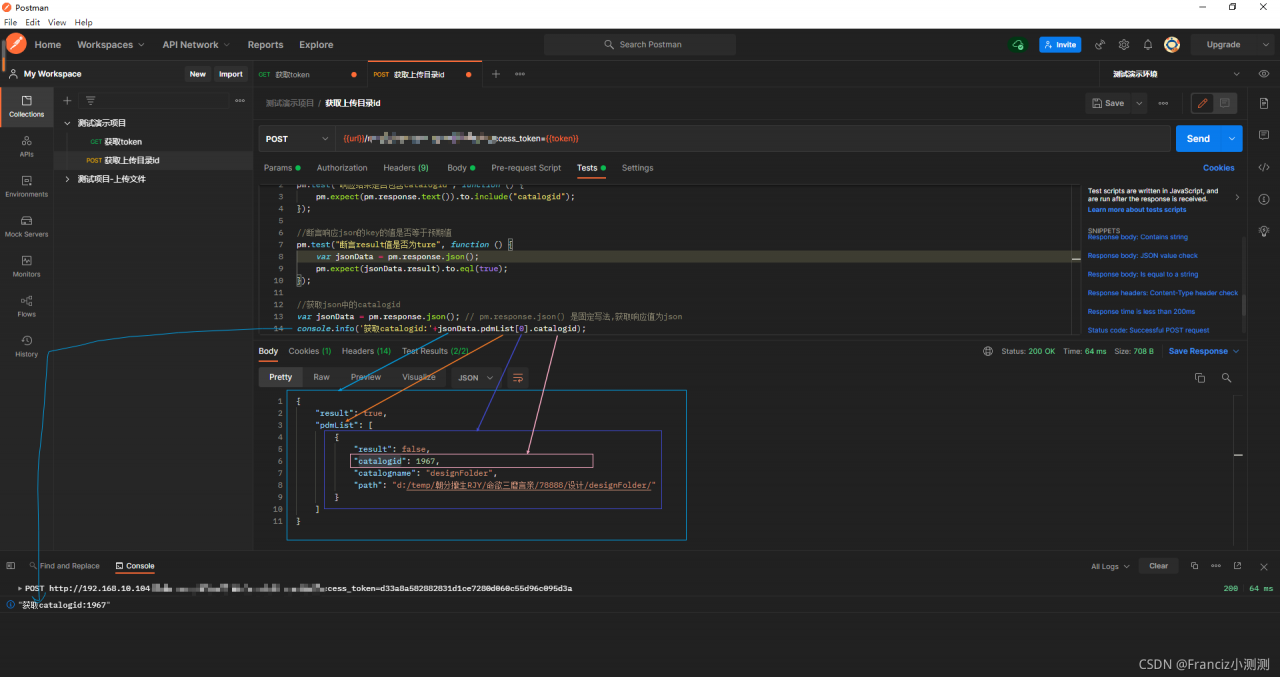Insert the Status code: Successful POST request snippet
Viewport: 1280px width, 677px height.
[x=1148, y=330]
